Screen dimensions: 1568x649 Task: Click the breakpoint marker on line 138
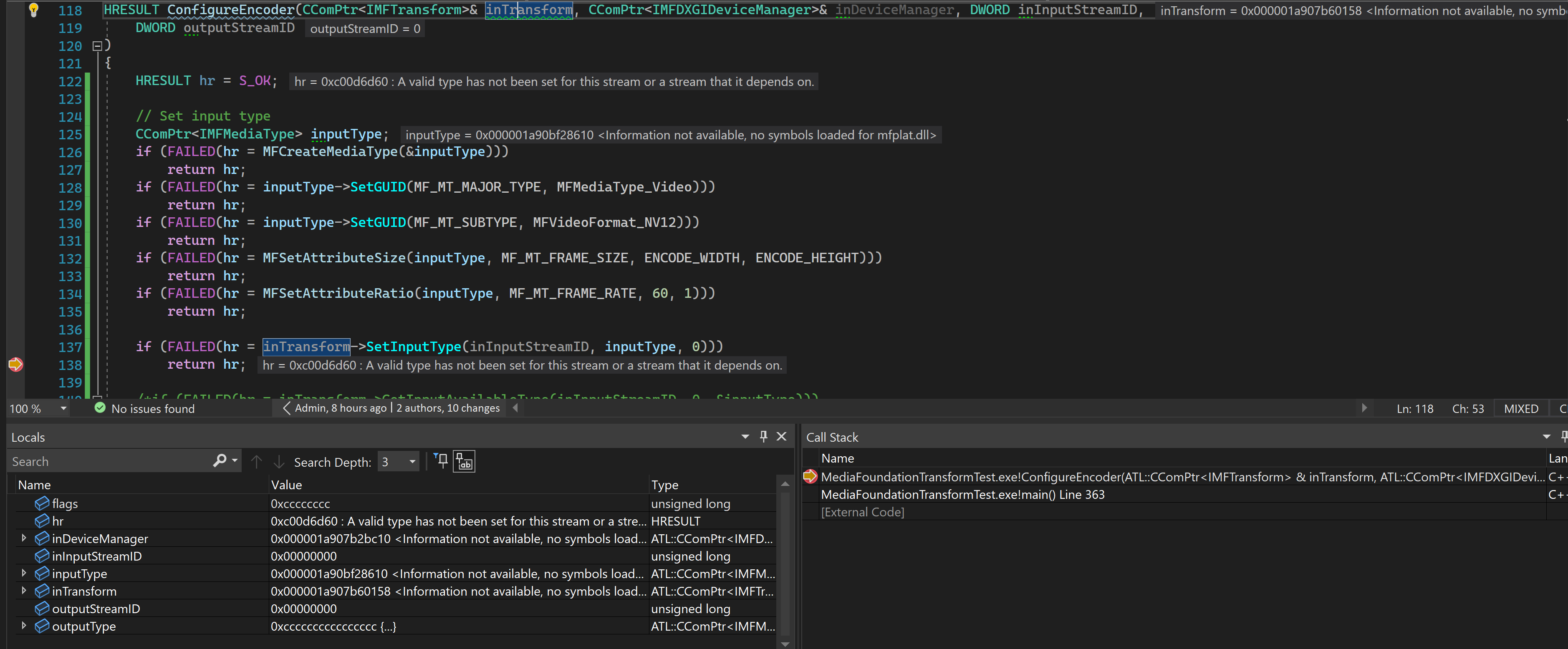(x=16, y=365)
